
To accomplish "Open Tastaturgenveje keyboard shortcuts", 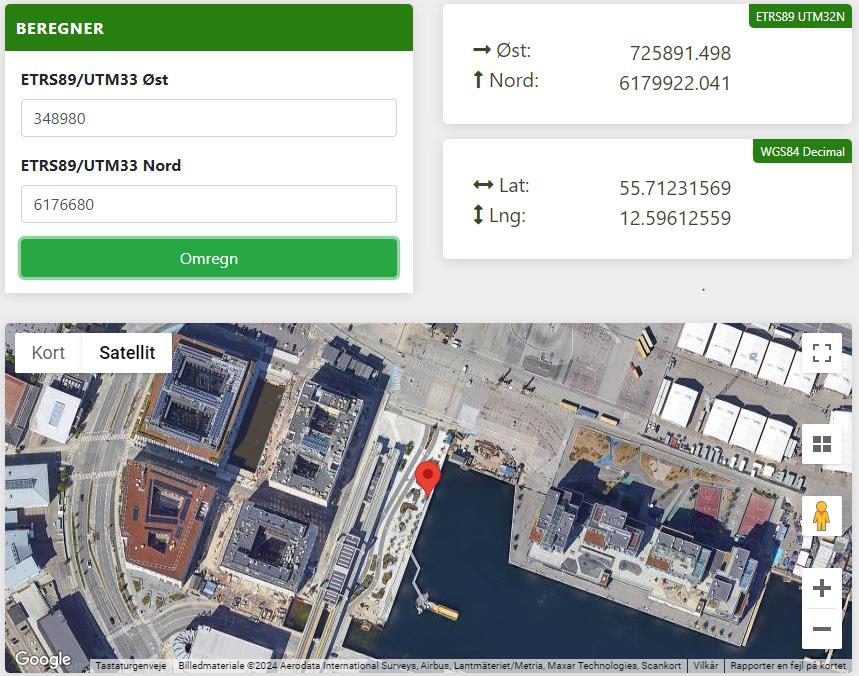I will pyautogui.click(x=130, y=666).
